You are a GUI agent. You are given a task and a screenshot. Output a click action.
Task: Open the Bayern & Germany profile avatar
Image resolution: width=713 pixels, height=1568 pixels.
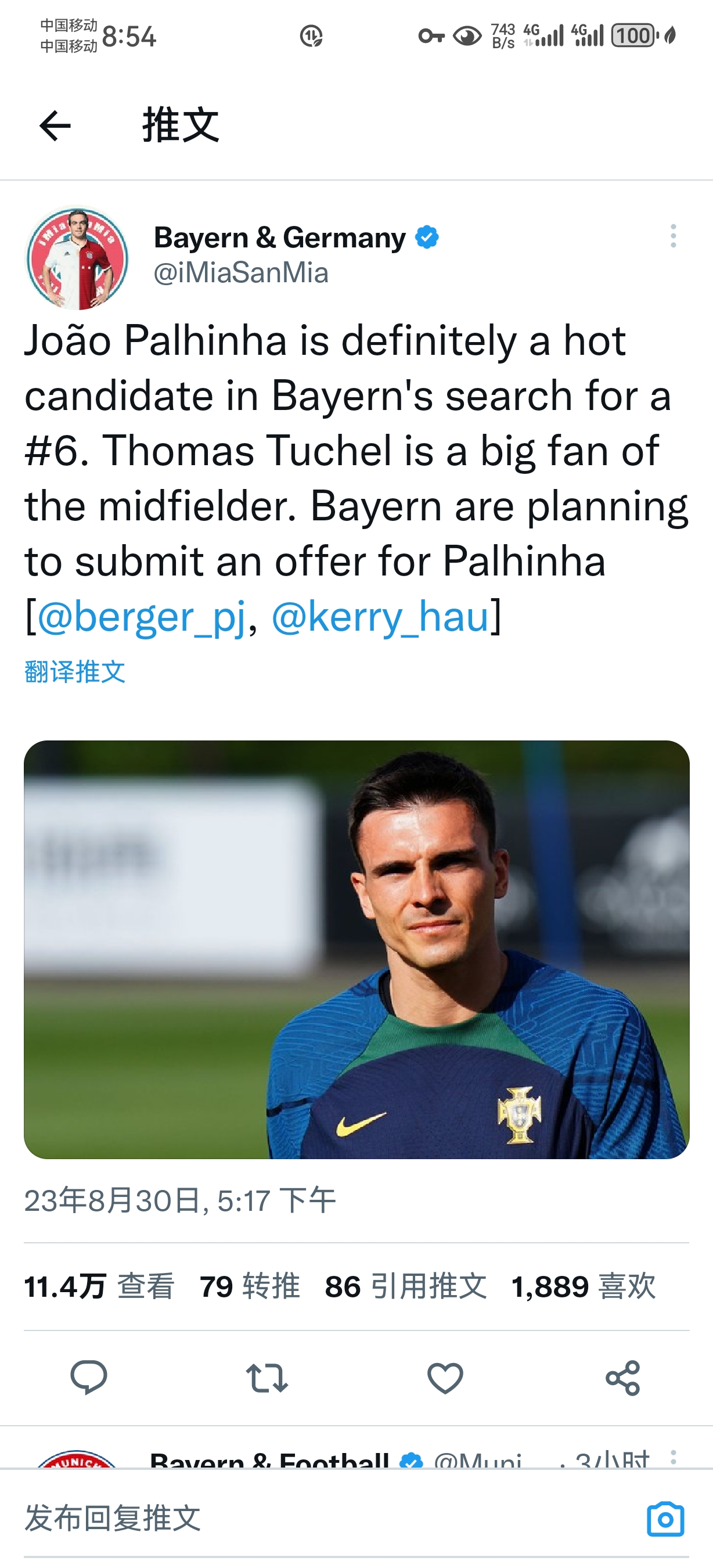[77, 258]
